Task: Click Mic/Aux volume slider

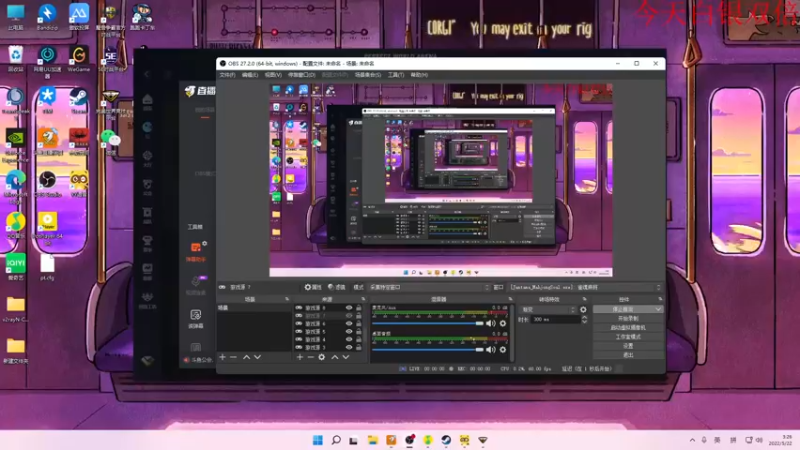Action: click(x=428, y=323)
